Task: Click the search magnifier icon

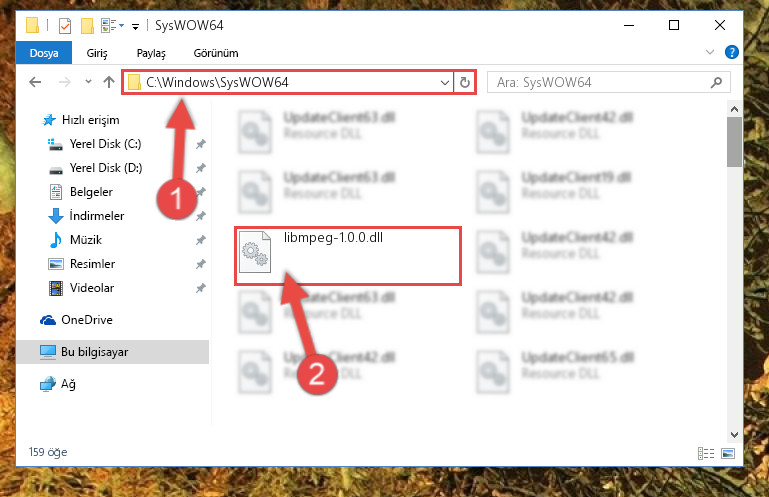Action: pyautogui.click(x=716, y=82)
